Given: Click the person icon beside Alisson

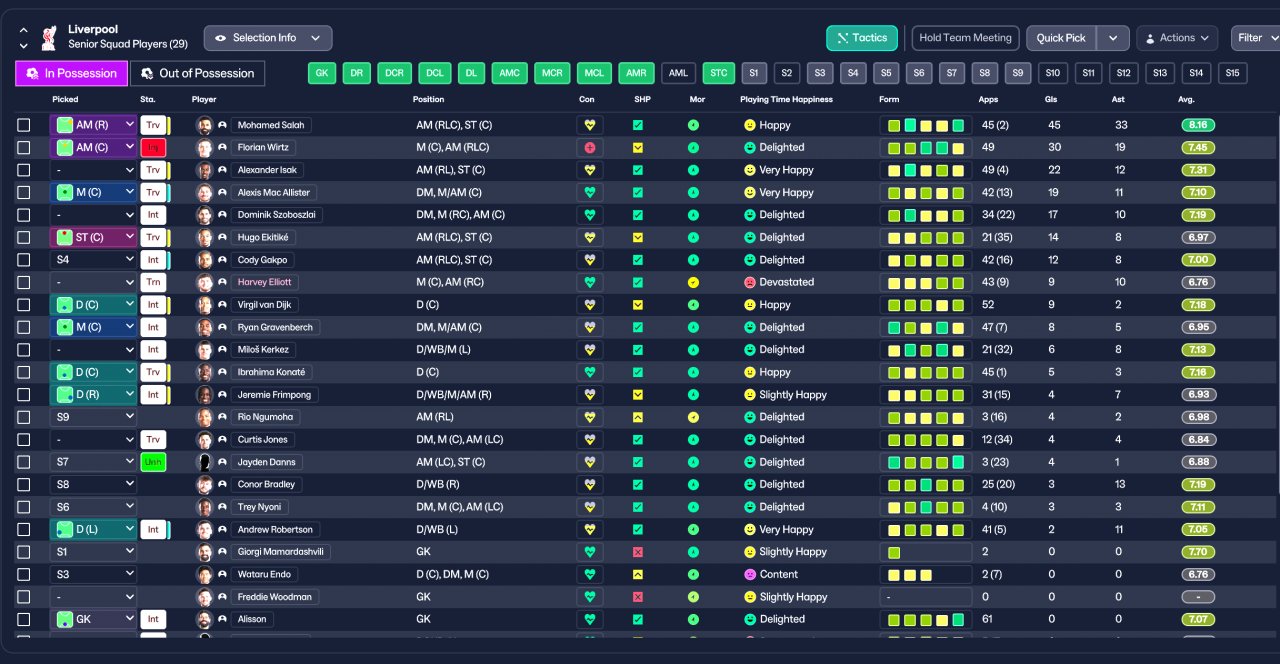Looking at the screenshot, I should point(222,619).
